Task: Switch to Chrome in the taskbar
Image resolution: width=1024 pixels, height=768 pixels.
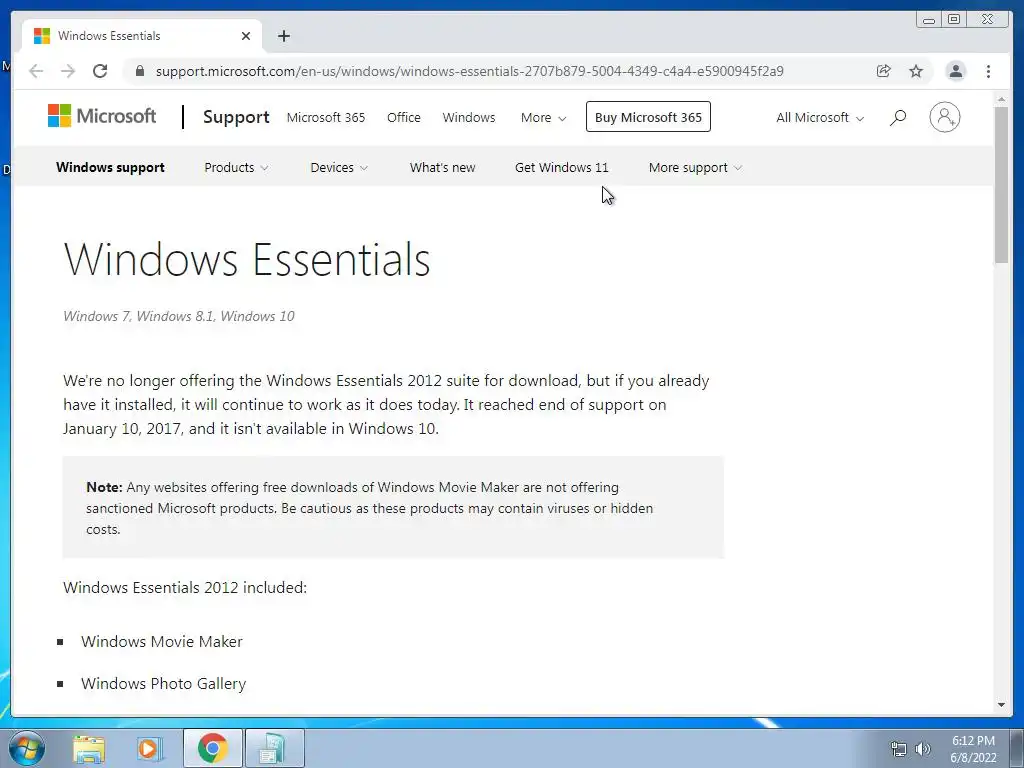Action: 213,748
